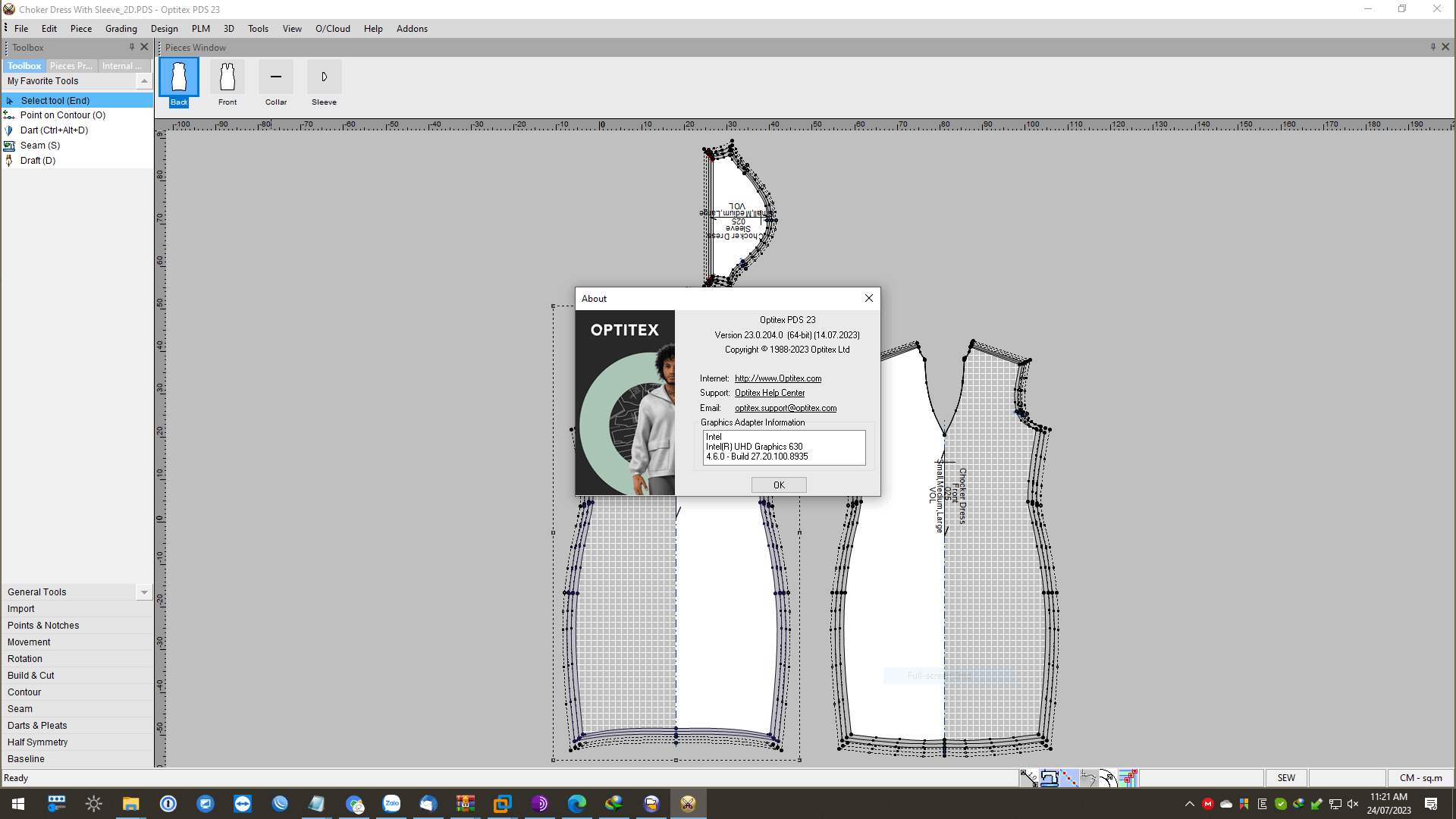Screen dimensions: 1456x819
Task: Toggle the sewing machine status bar icon
Action: (x=1050, y=778)
